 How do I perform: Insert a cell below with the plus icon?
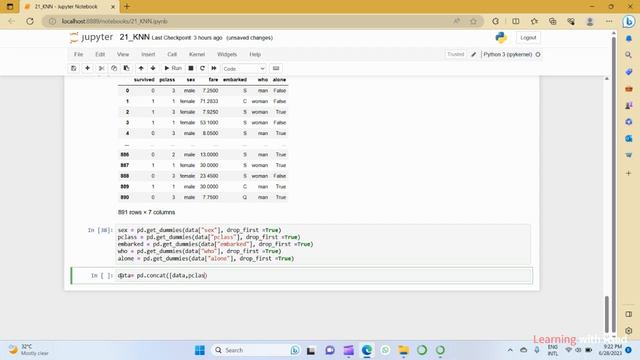pos(87,68)
